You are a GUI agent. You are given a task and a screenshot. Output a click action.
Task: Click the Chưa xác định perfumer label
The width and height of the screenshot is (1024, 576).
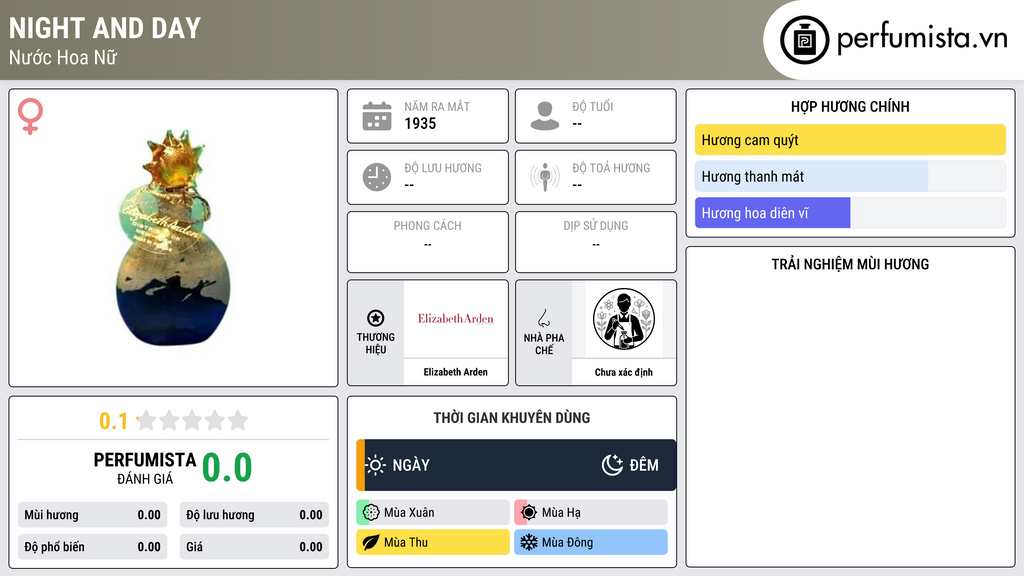(624, 372)
